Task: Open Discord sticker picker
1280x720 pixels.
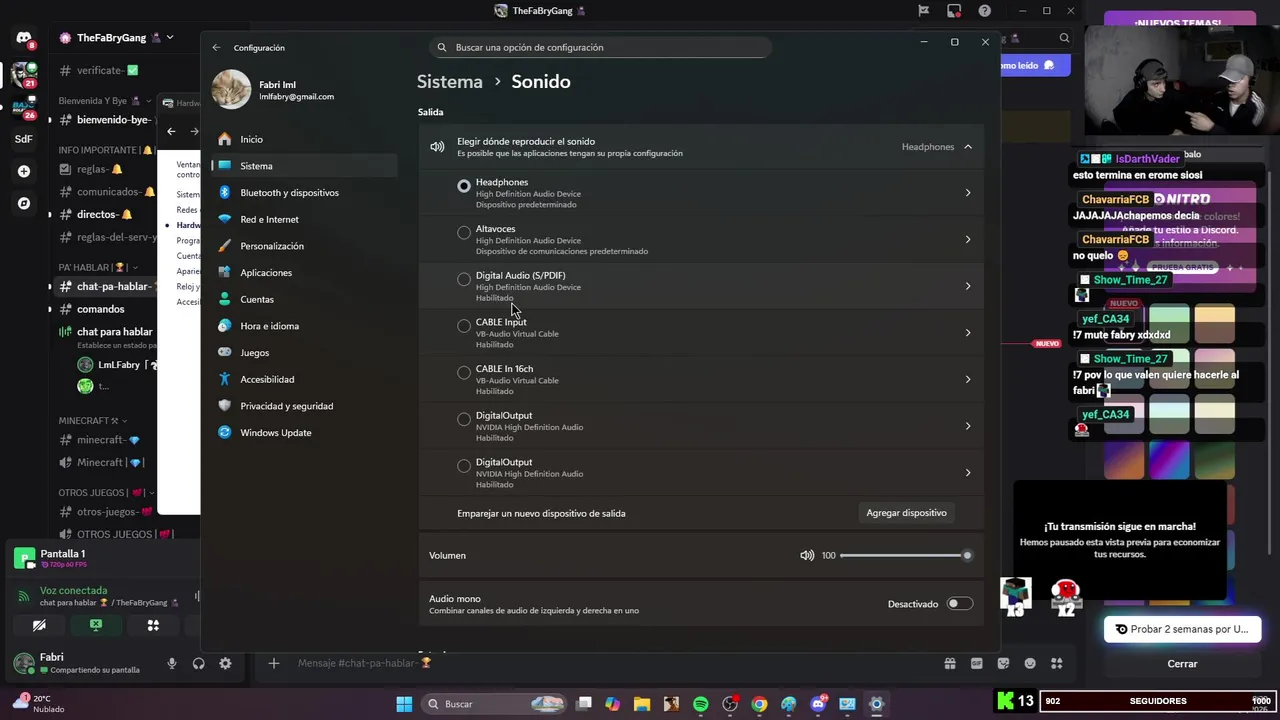Action: (x=1003, y=663)
